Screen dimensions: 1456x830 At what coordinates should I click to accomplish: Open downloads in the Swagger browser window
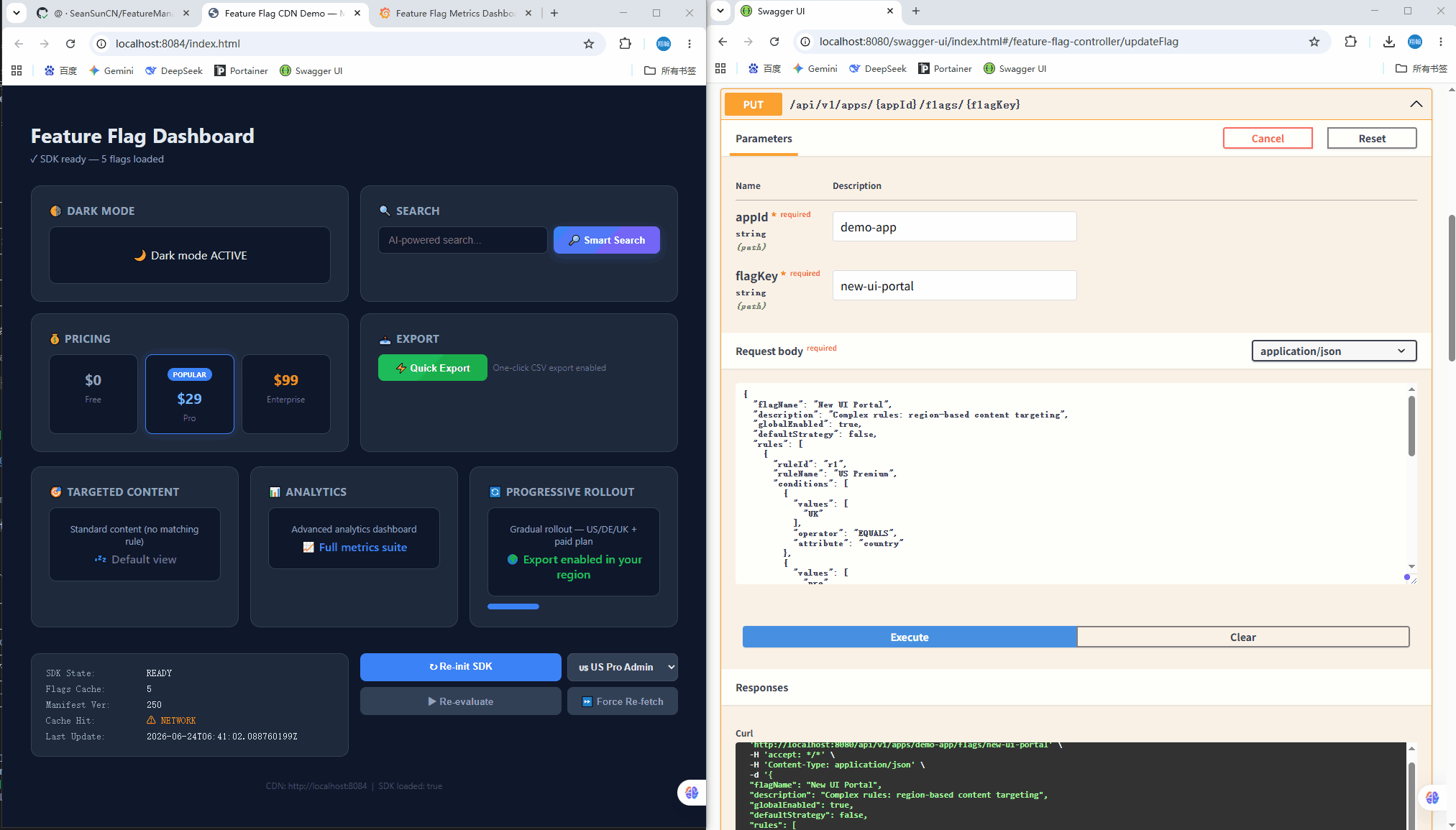[x=1388, y=42]
